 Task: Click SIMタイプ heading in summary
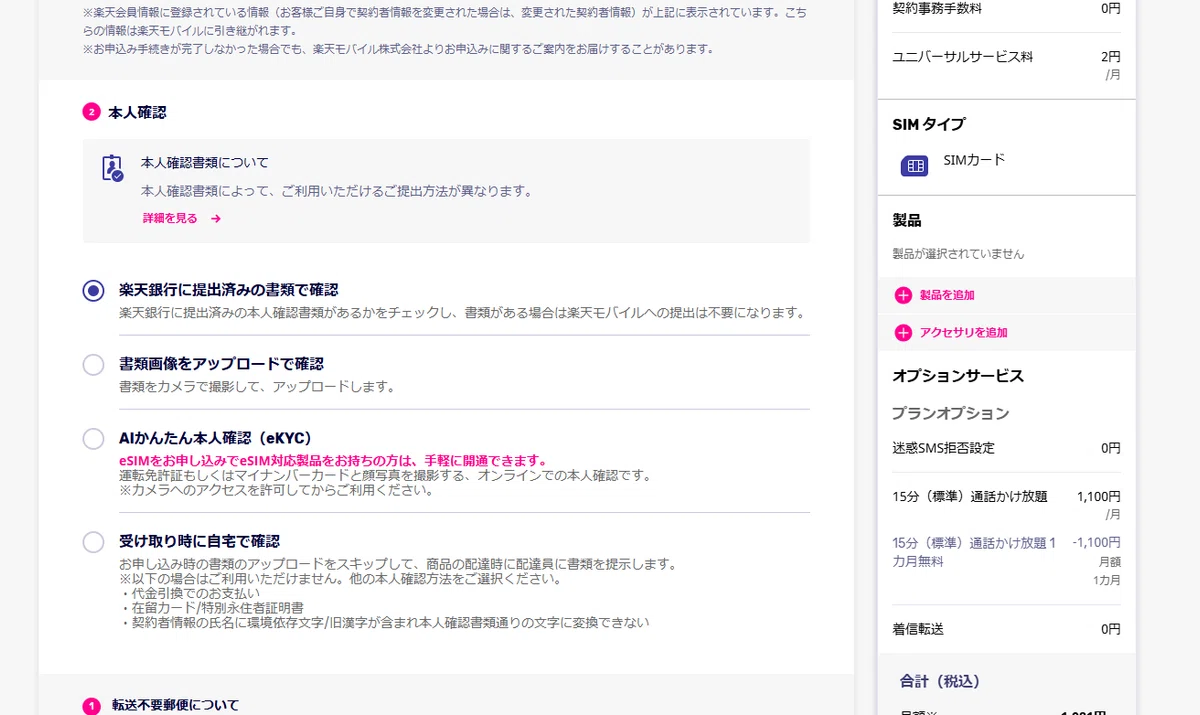(928, 124)
